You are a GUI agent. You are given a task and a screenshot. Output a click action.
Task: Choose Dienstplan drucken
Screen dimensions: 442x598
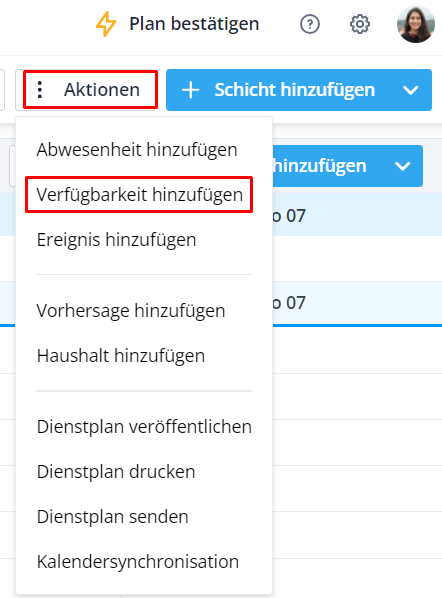(x=116, y=472)
